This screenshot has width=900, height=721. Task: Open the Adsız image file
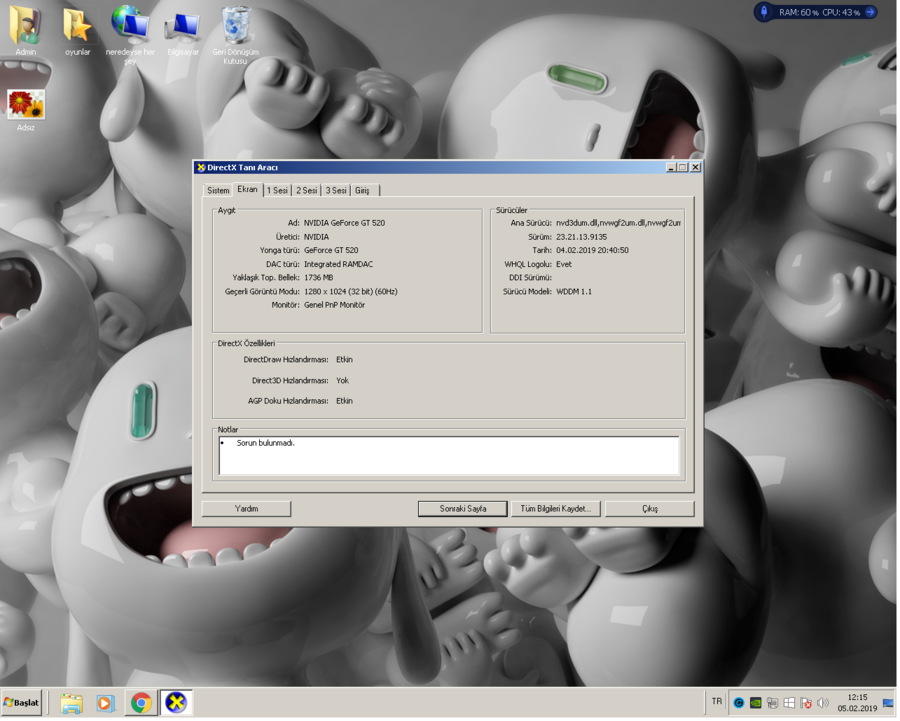pos(25,109)
